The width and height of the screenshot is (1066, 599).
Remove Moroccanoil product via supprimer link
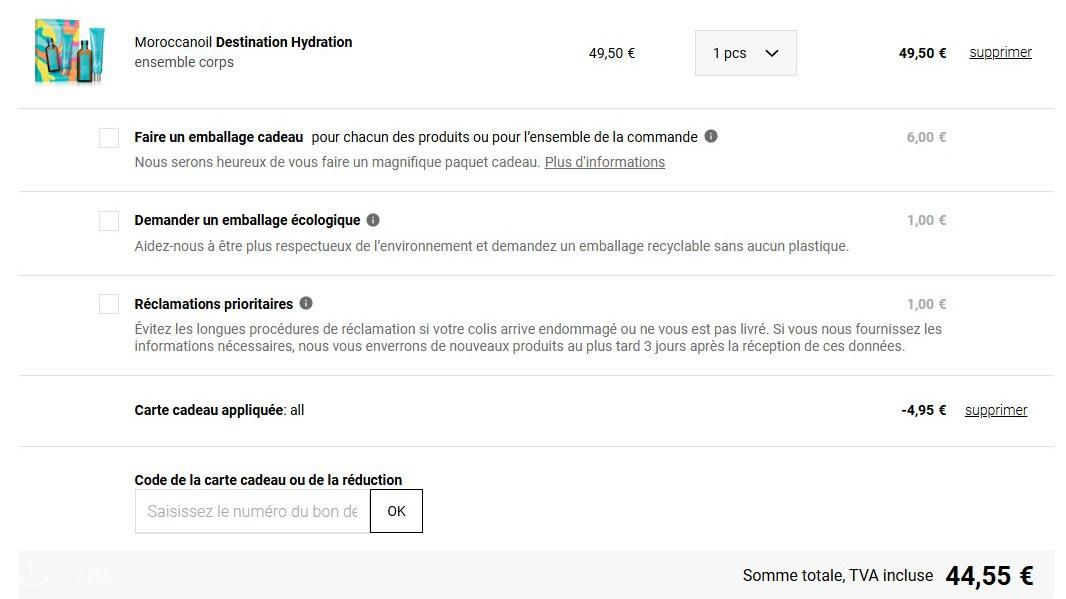tap(1000, 52)
